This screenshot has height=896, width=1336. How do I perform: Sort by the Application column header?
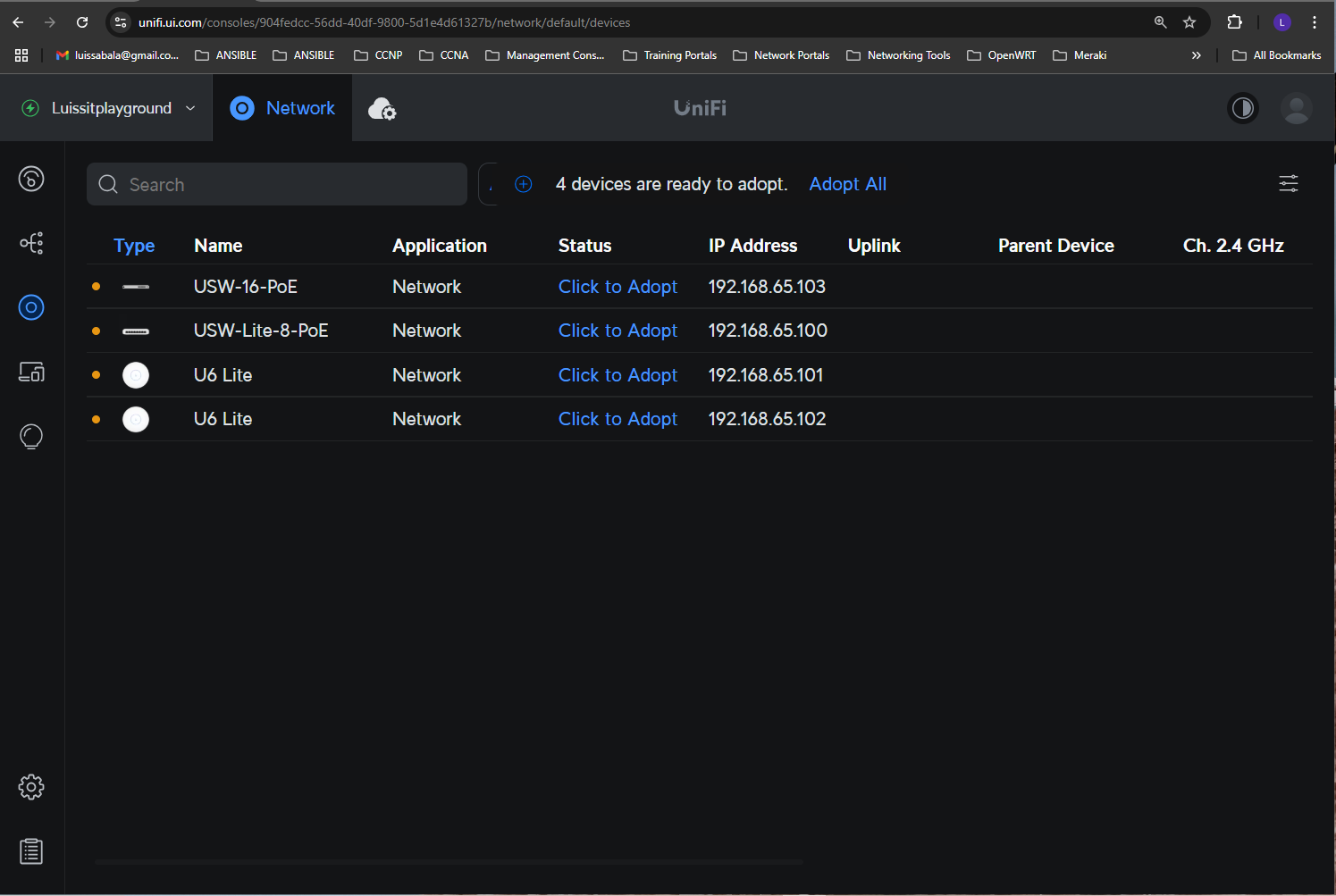(x=440, y=246)
